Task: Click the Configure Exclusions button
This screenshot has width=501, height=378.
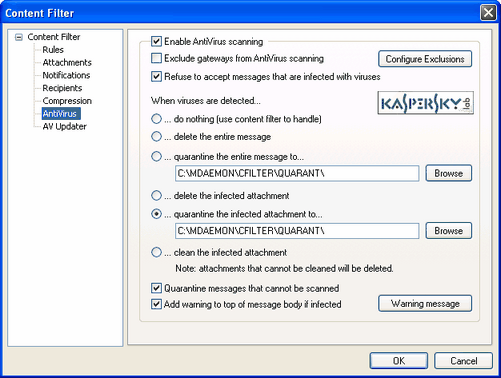Action: point(425,59)
